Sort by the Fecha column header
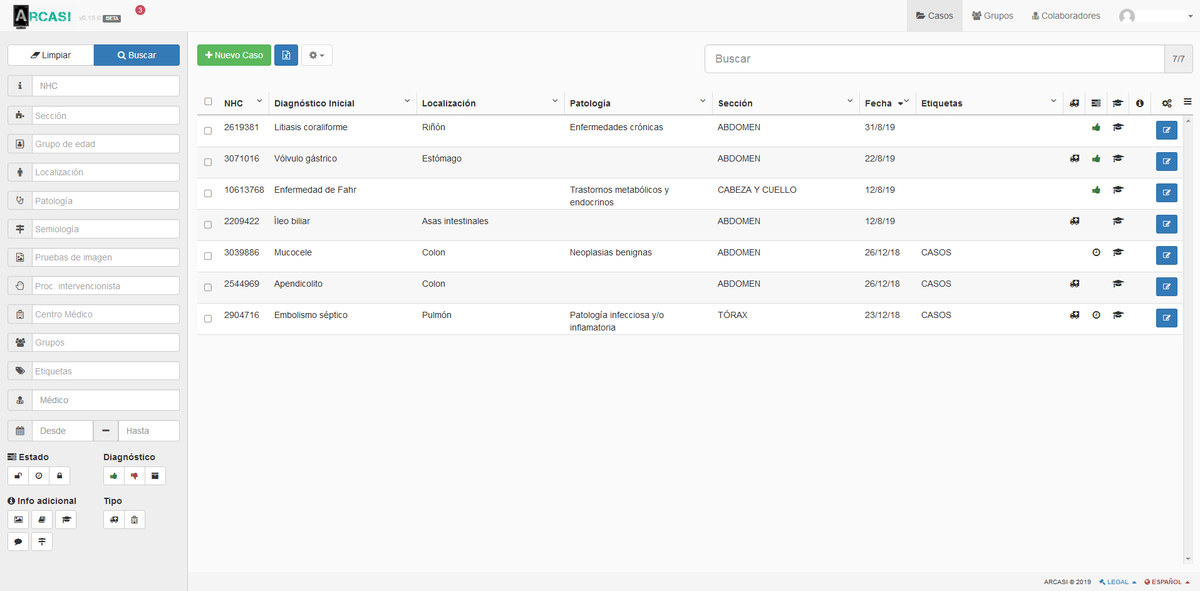1200x591 pixels. point(879,103)
